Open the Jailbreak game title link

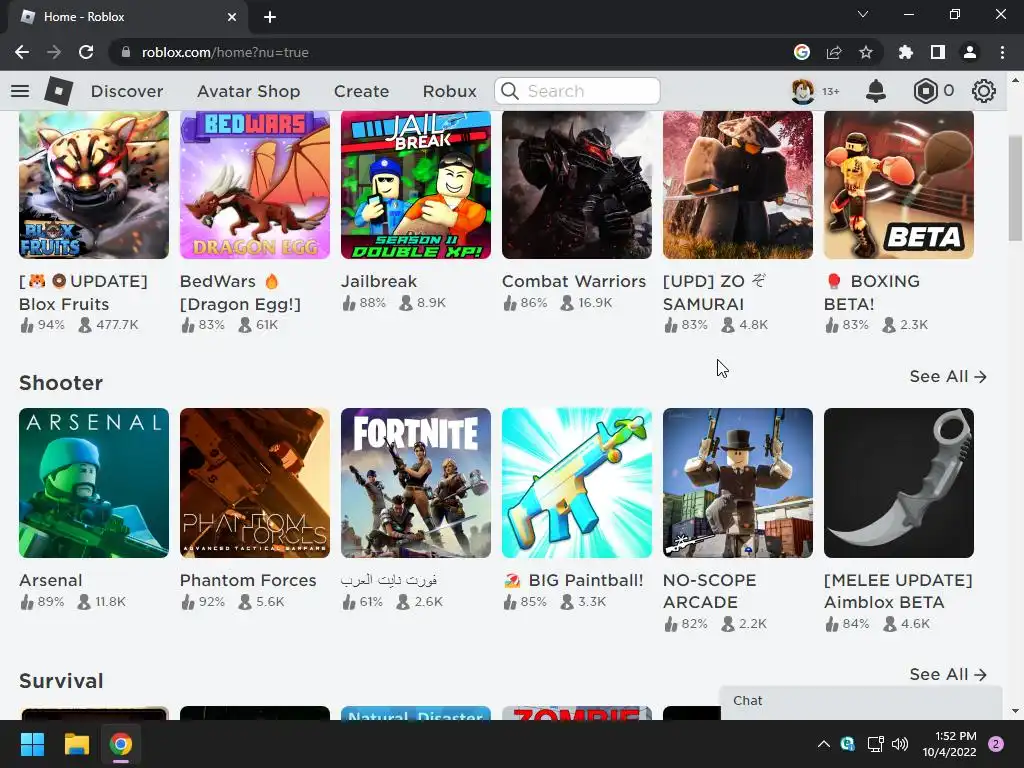click(x=379, y=281)
